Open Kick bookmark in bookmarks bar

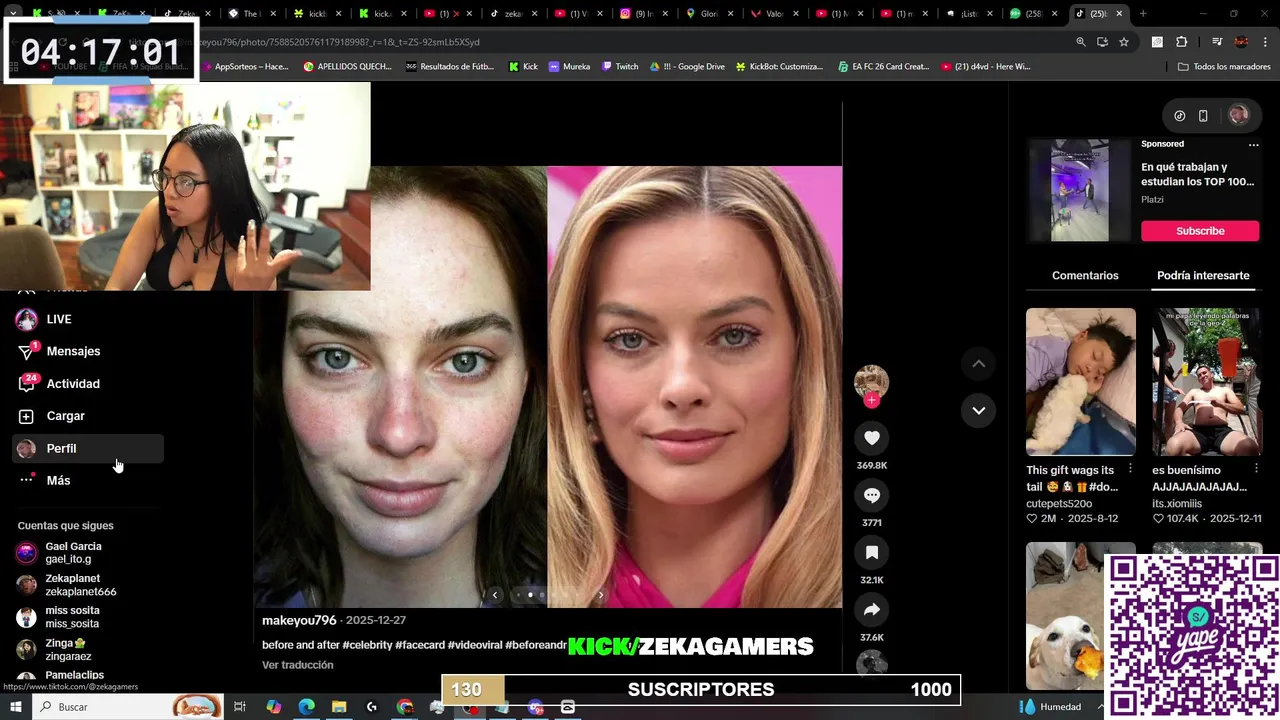523,66
